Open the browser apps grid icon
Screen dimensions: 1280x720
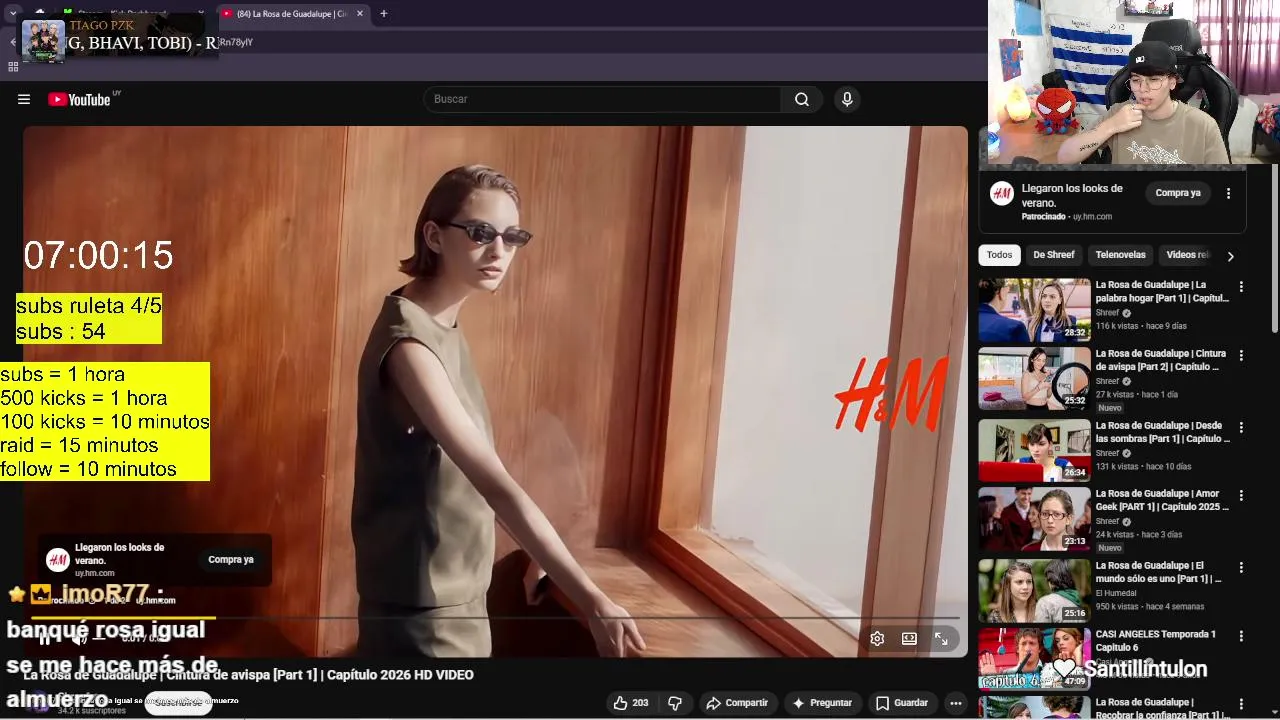tap(13, 67)
